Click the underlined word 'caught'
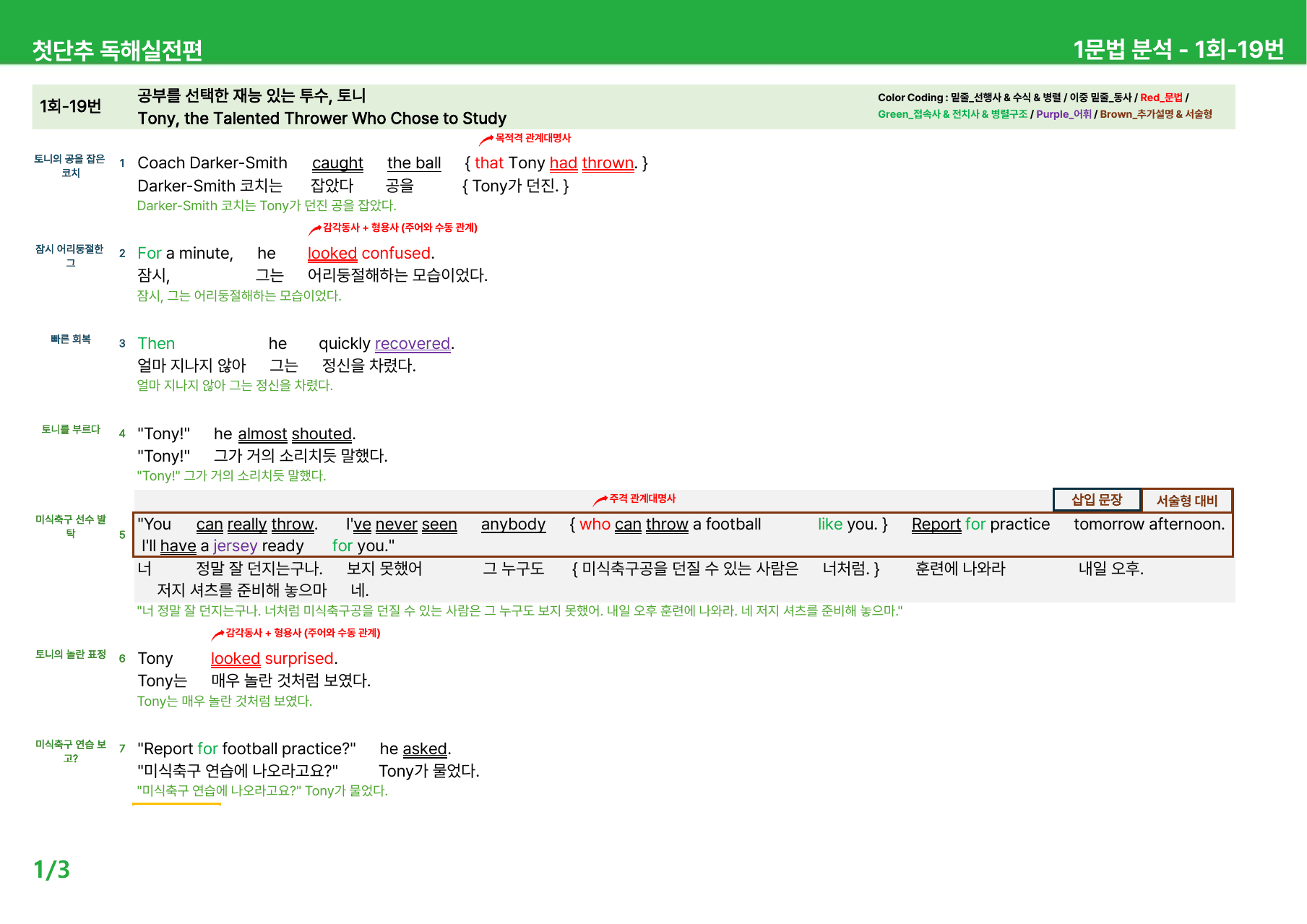Image resolution: width=1307 pixels, height=924 pixels. pyautogui.click(x=337, y=163)
